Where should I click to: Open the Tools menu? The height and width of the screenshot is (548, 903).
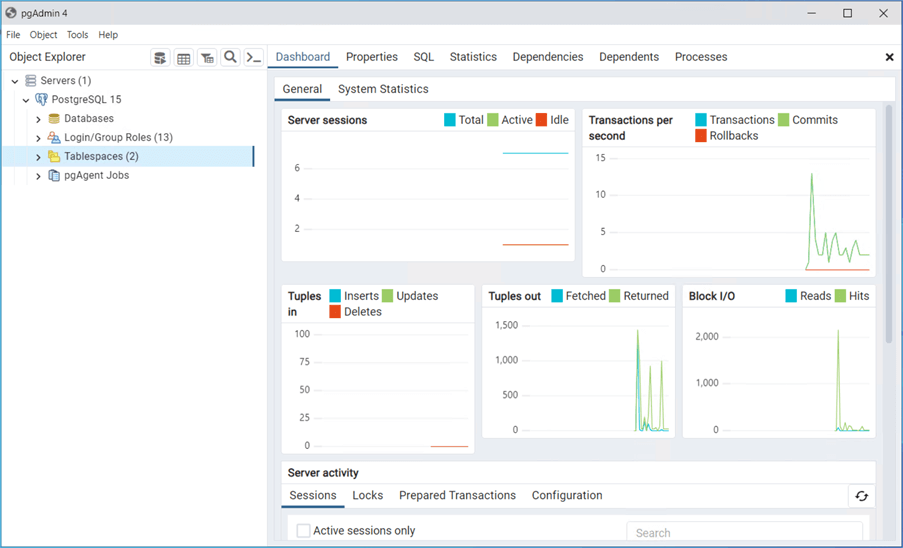pos(77,35)
